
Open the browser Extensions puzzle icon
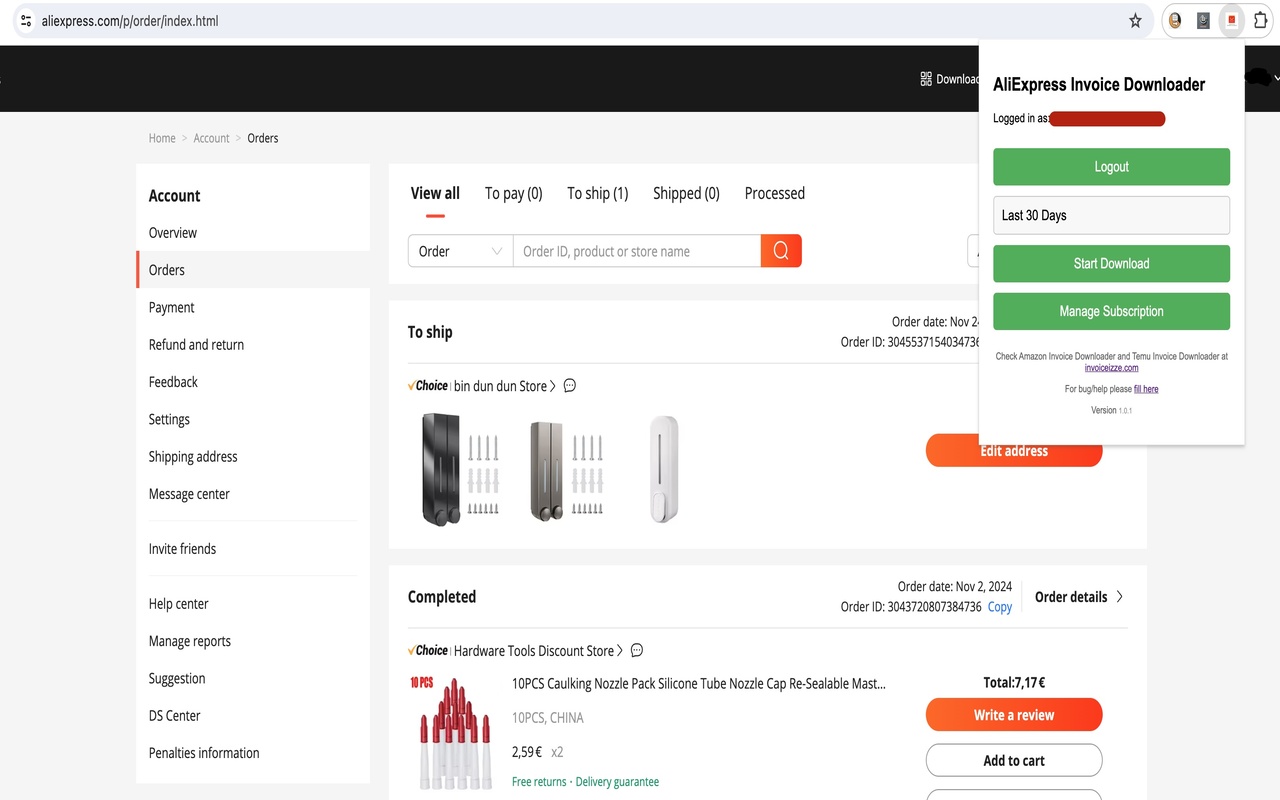(x=1260, y=20)
